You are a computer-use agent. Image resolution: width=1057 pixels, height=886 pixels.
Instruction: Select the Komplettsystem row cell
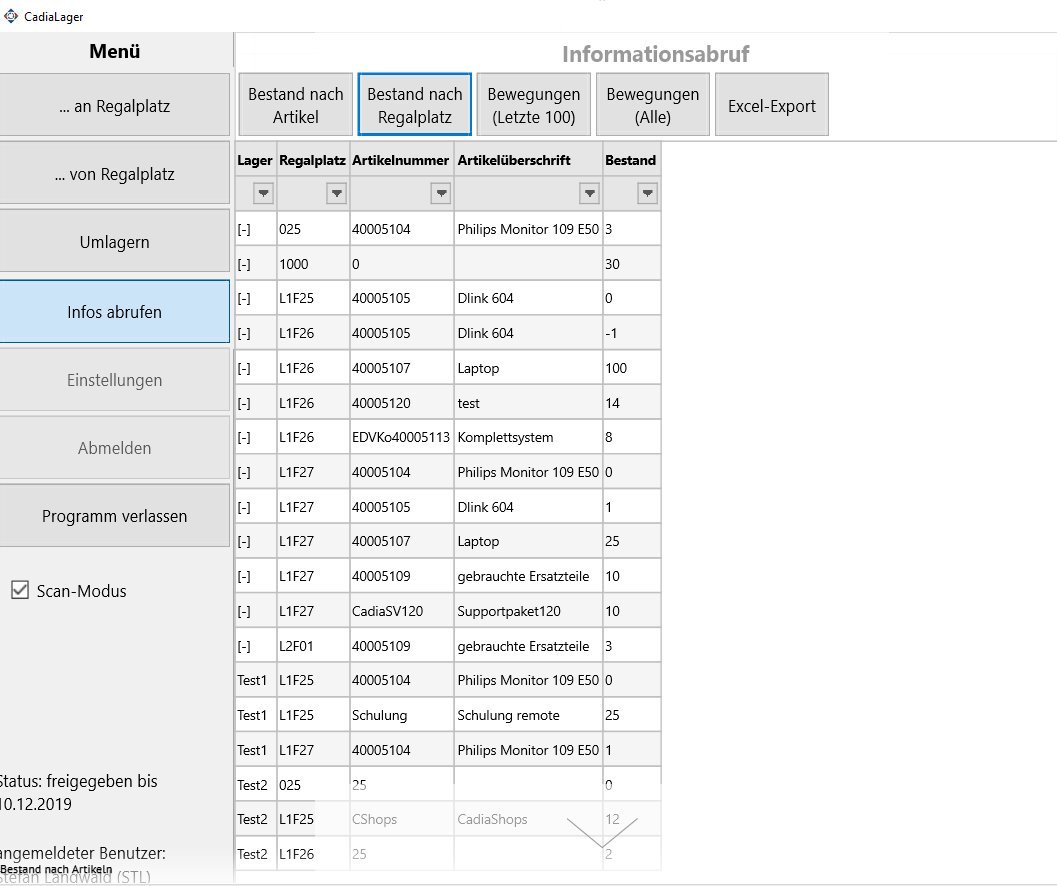pos(528,437)
